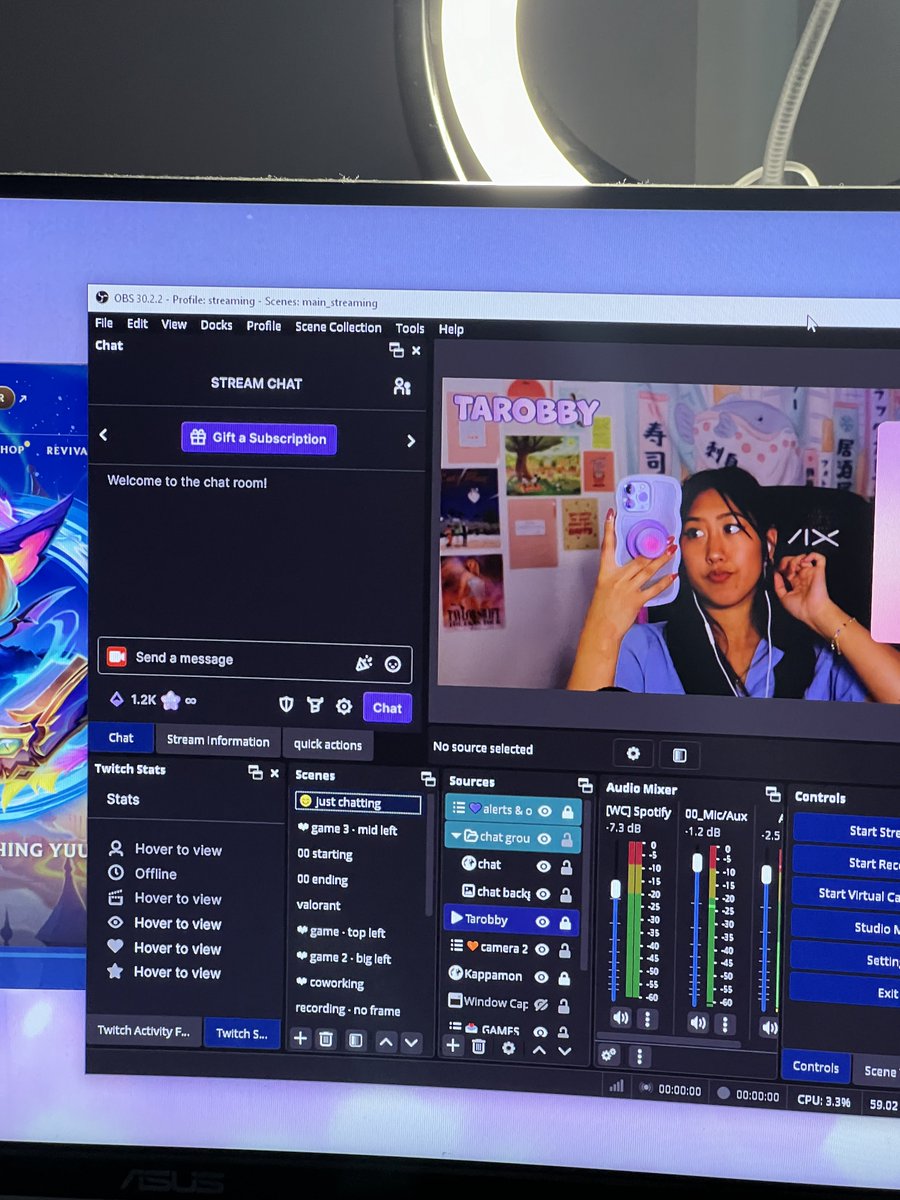Screen dimensions: 900x1200
Task: Click the Send a message field
Action: click(x=255, y=659)
